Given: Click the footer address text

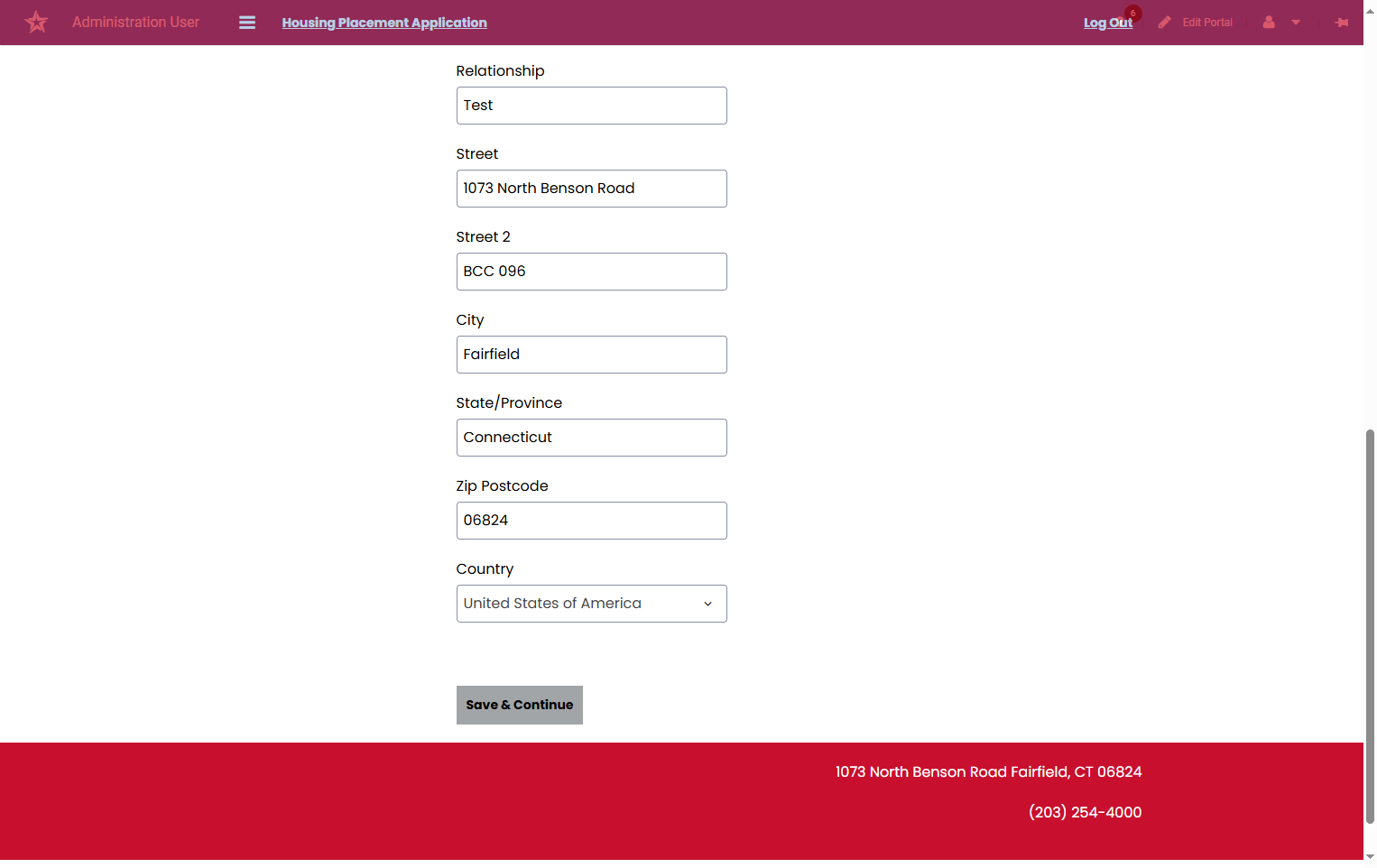Looking at the screenshot, I should [x=988, y=771].
